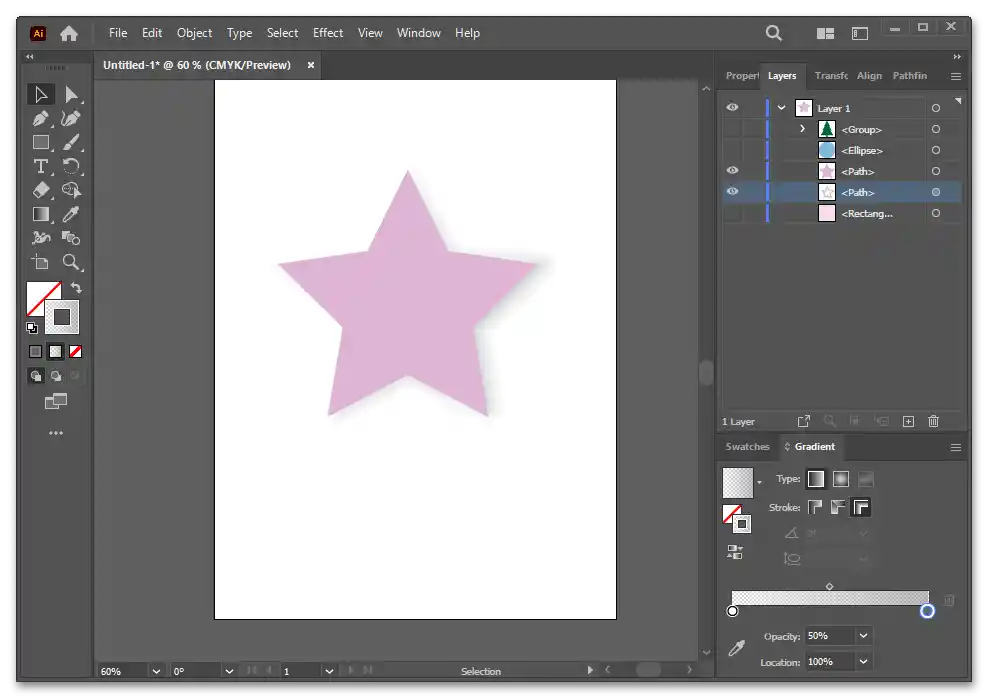Select the Pen tool
The width and height of the screenshot is (988, 698).
point(41,119)
